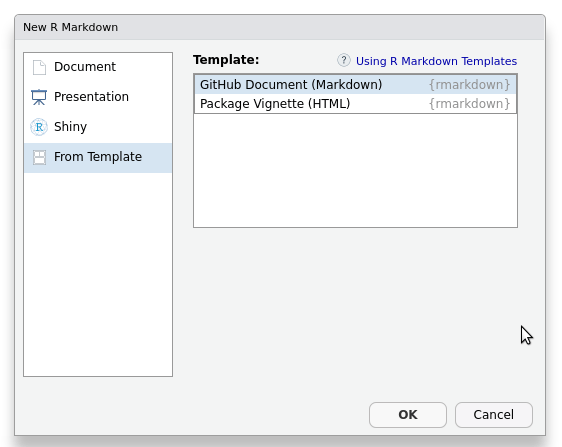Dismiss dialog with Cancel button
Image resolution: width=562 pixels, height=447 pixels.
[x=494, y=415]
